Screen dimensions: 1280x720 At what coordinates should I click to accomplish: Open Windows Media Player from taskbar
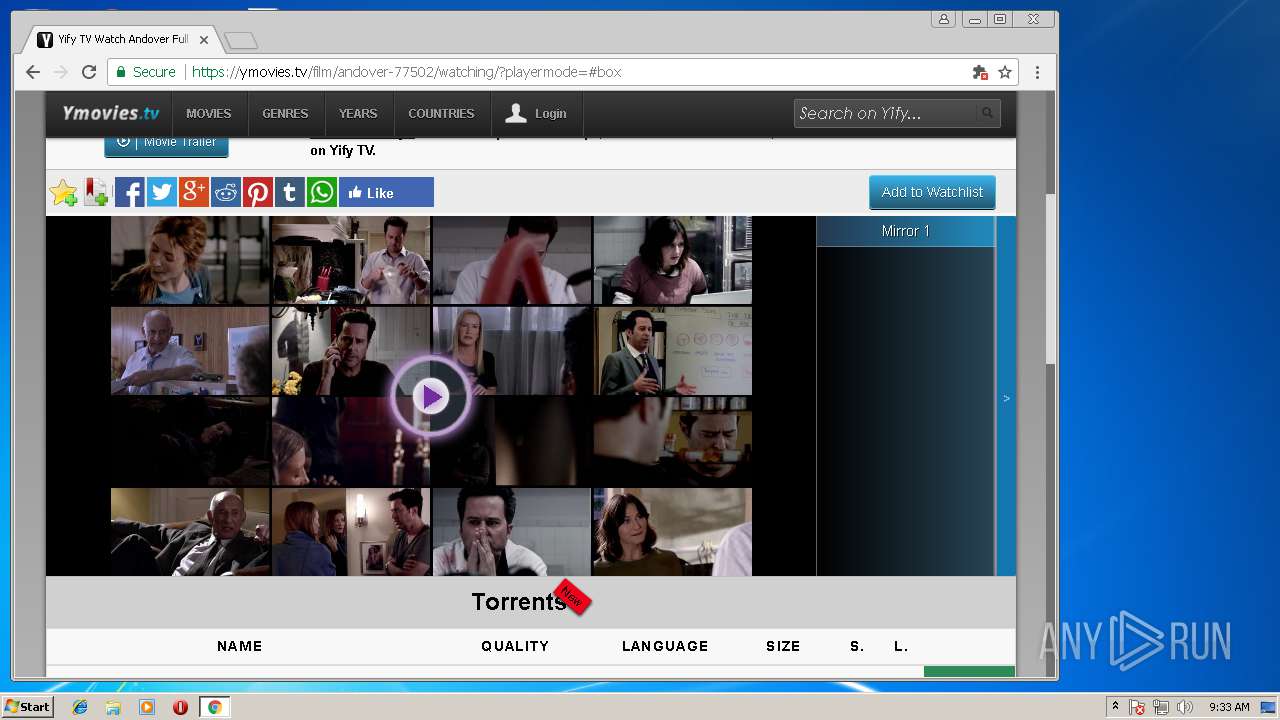tap(147, 707)
